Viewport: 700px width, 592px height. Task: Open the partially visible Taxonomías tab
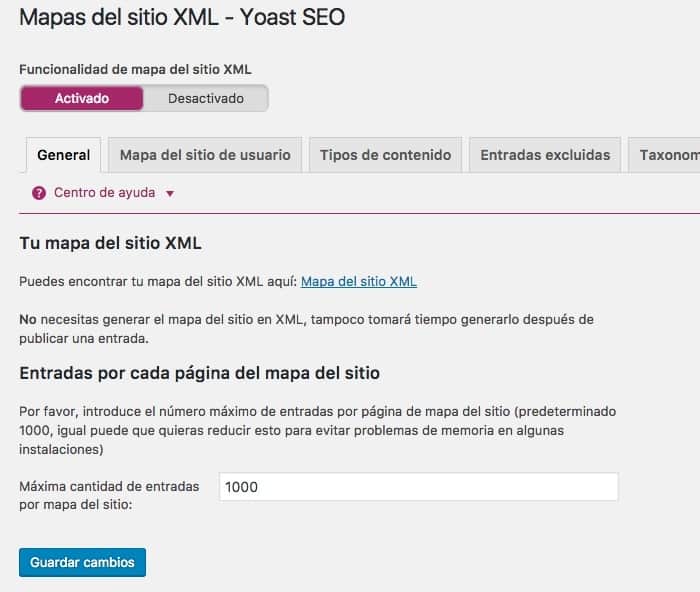click(665, 155)
